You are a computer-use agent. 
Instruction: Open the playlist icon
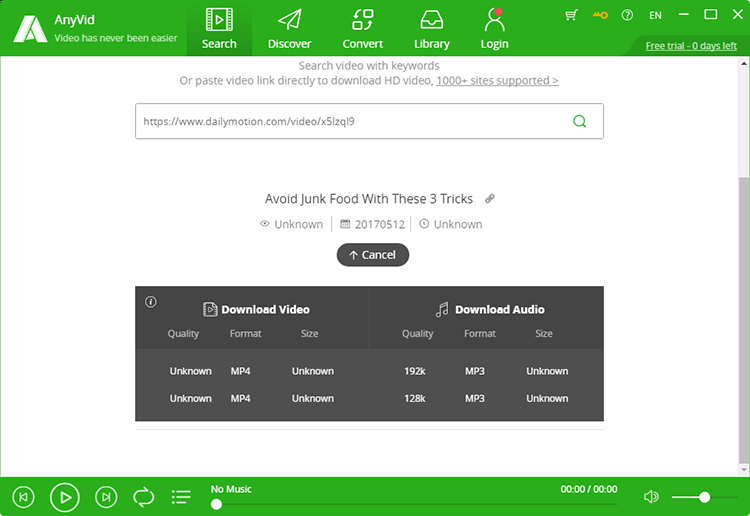(x=181, y=497)
